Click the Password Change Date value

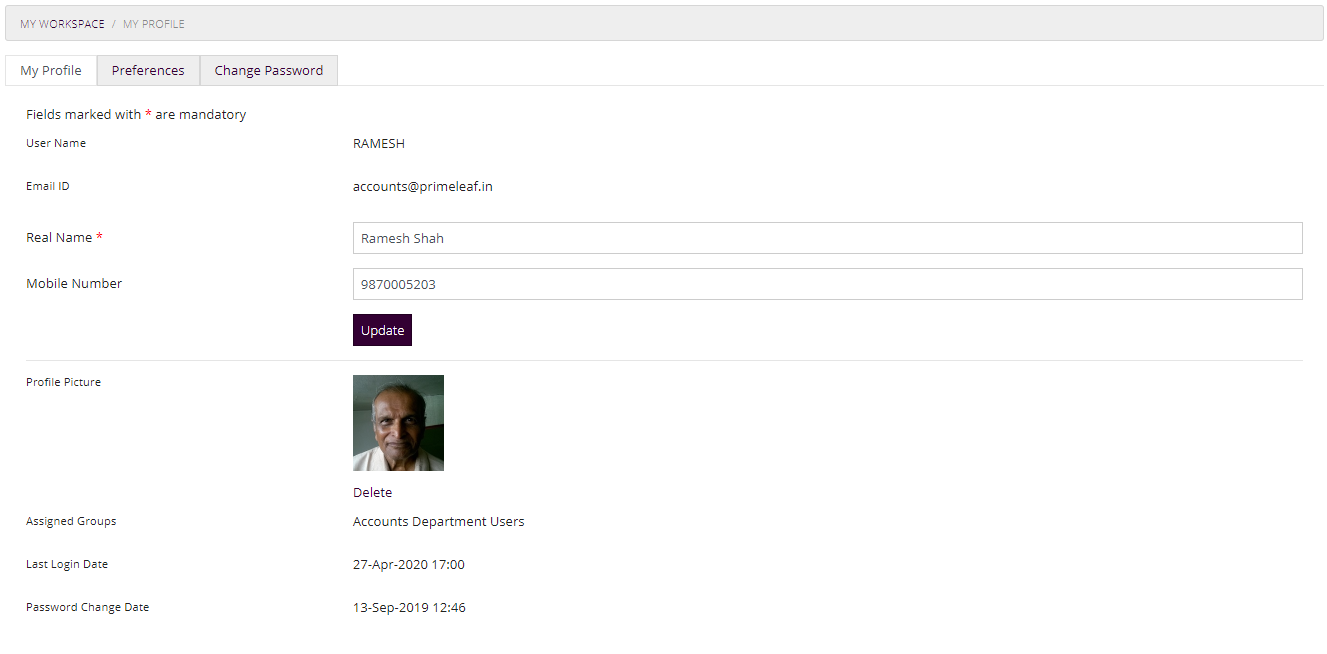pyautogui.click(x=408, y=607)
